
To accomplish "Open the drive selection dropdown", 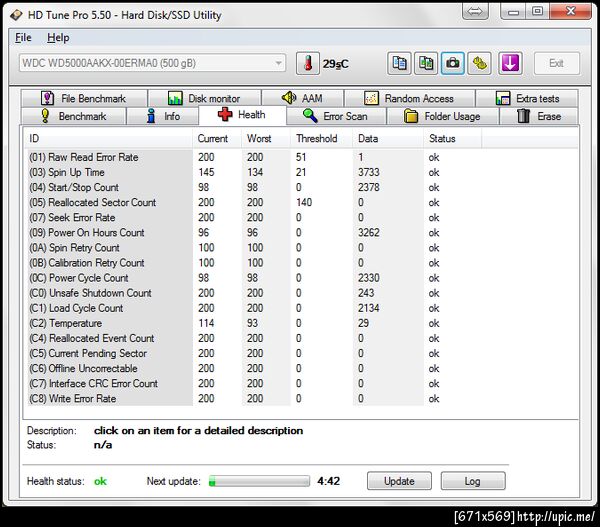I will [x=152, y=63].
